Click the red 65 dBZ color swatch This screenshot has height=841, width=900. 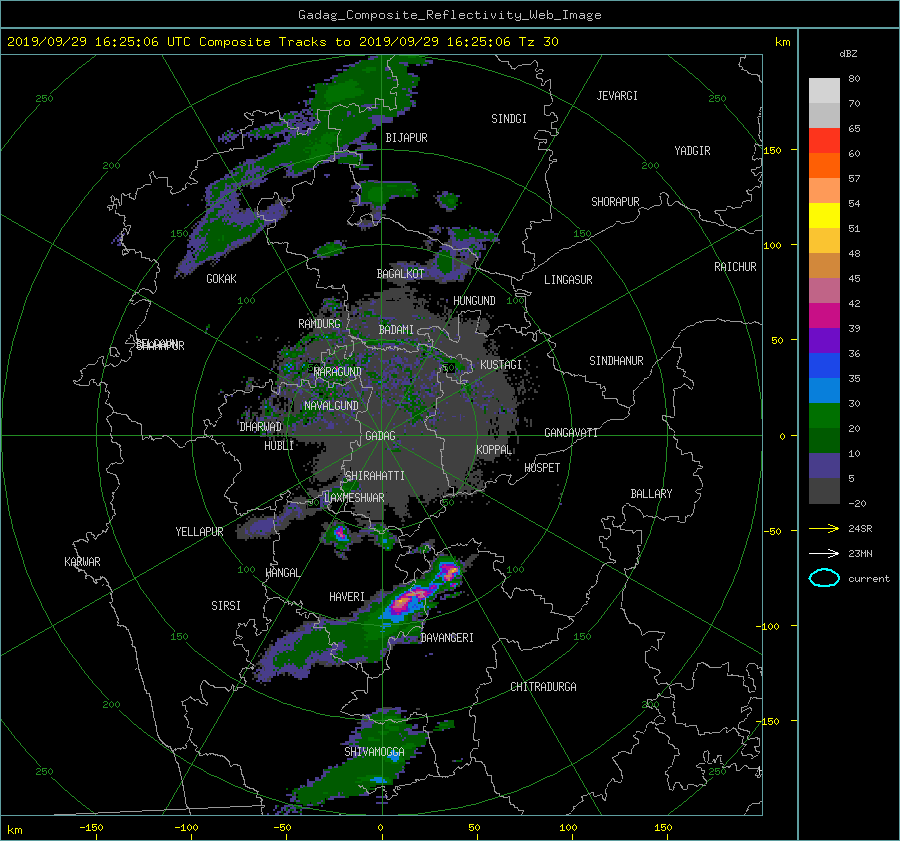coord(824,140)
